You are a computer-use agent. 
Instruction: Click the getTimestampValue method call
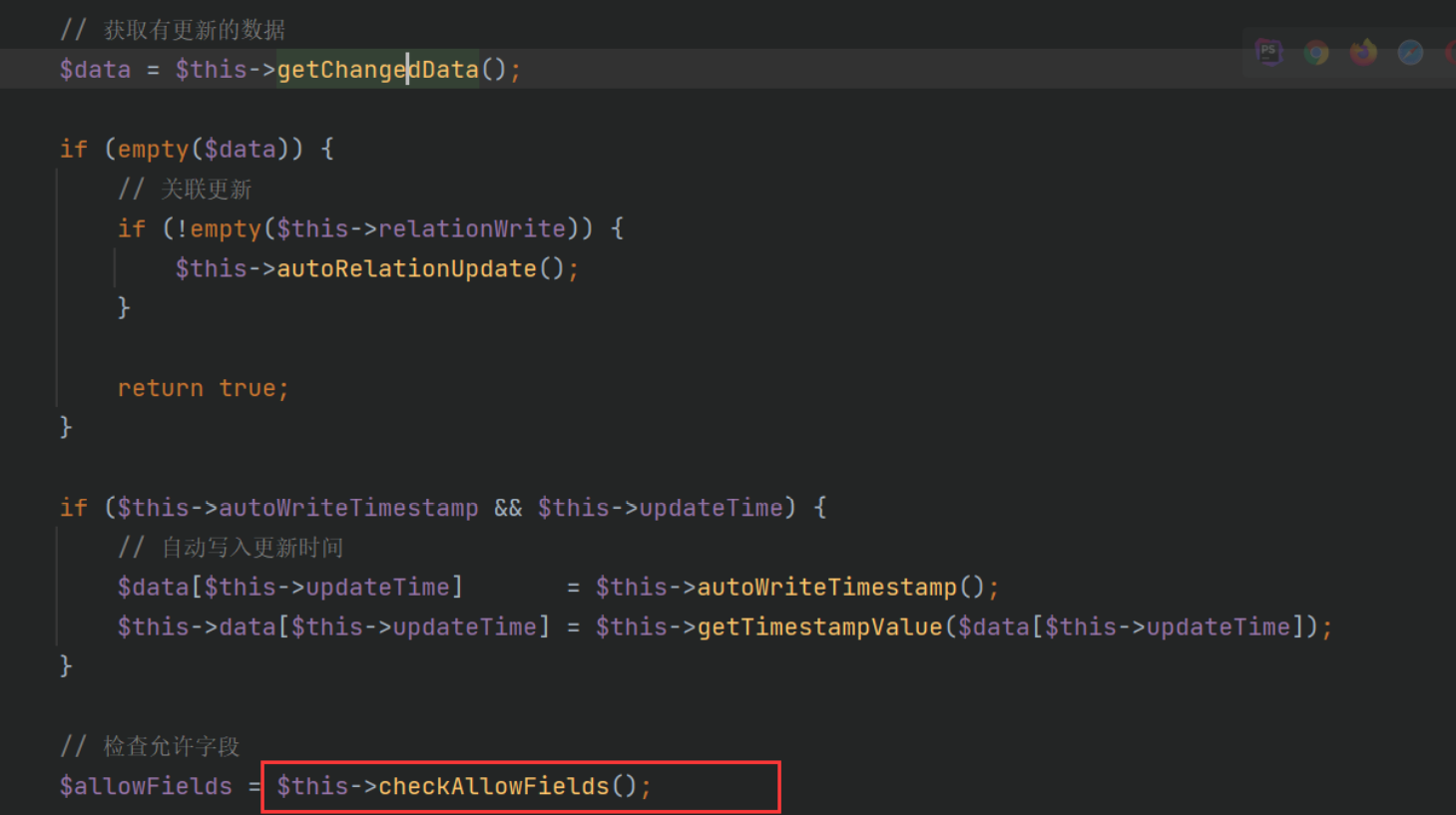(x=819, y=627)
